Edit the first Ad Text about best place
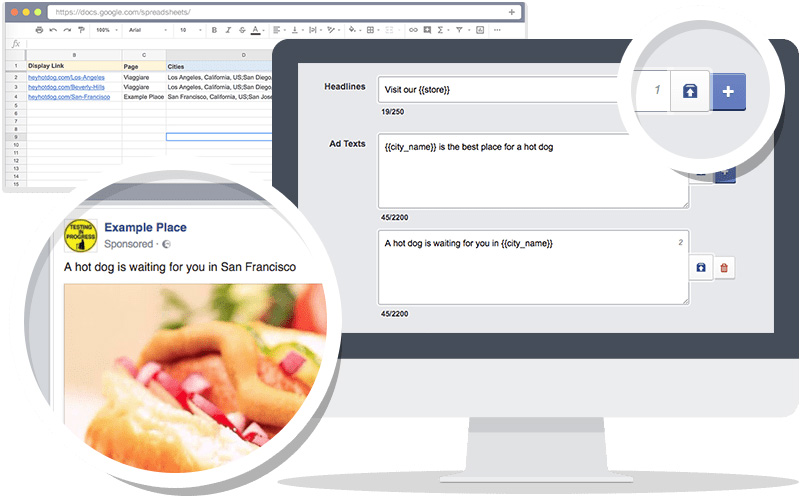Screen dimensions: 800x500 (533, 171)
